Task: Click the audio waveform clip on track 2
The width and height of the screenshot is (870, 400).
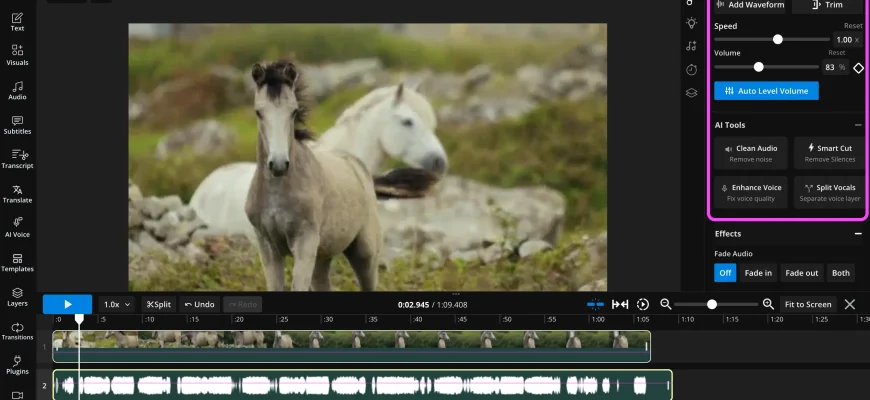Action: tap(362, 385)
